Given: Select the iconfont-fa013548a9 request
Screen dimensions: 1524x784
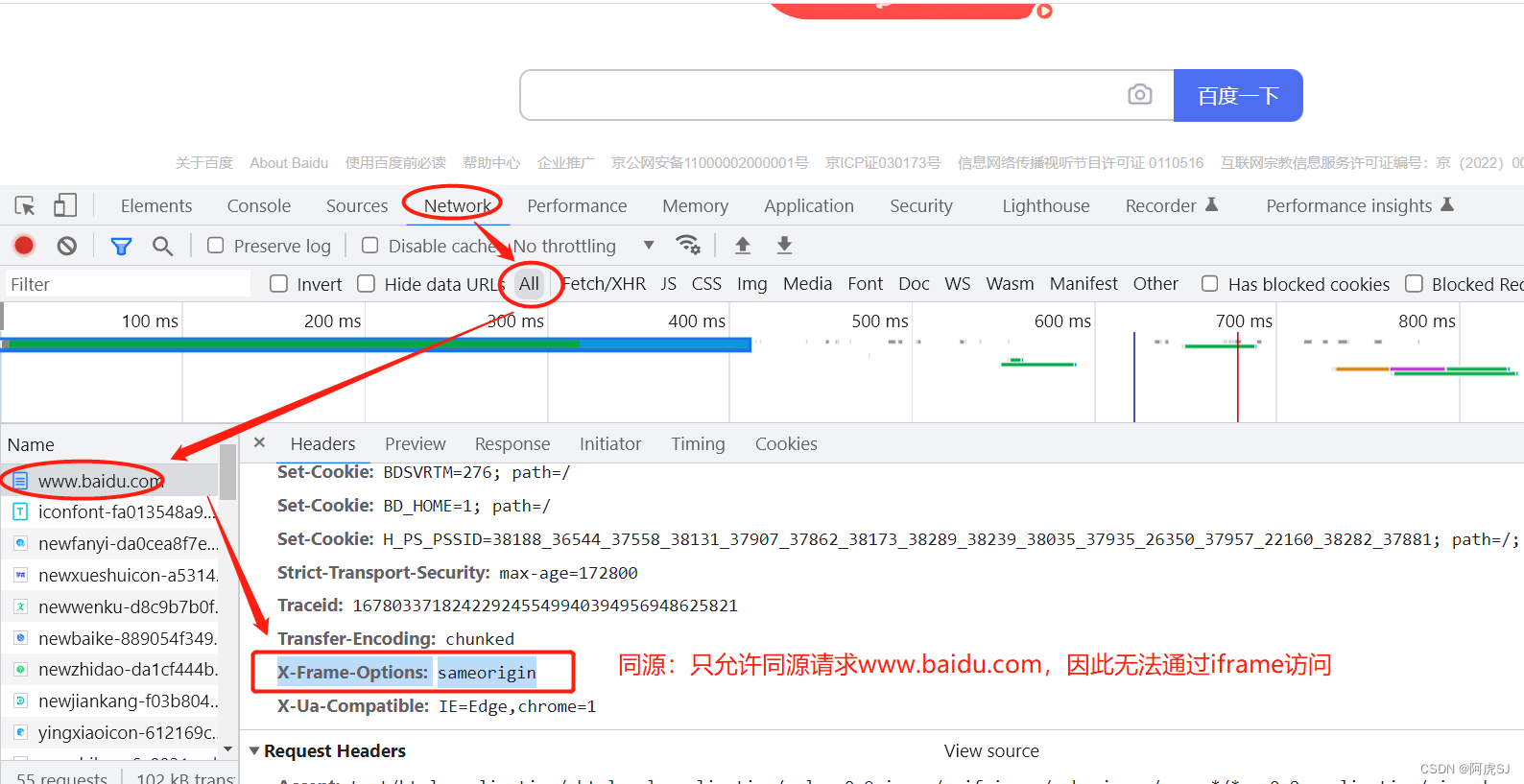Looking at the screenshot, I should pos(110,512).
